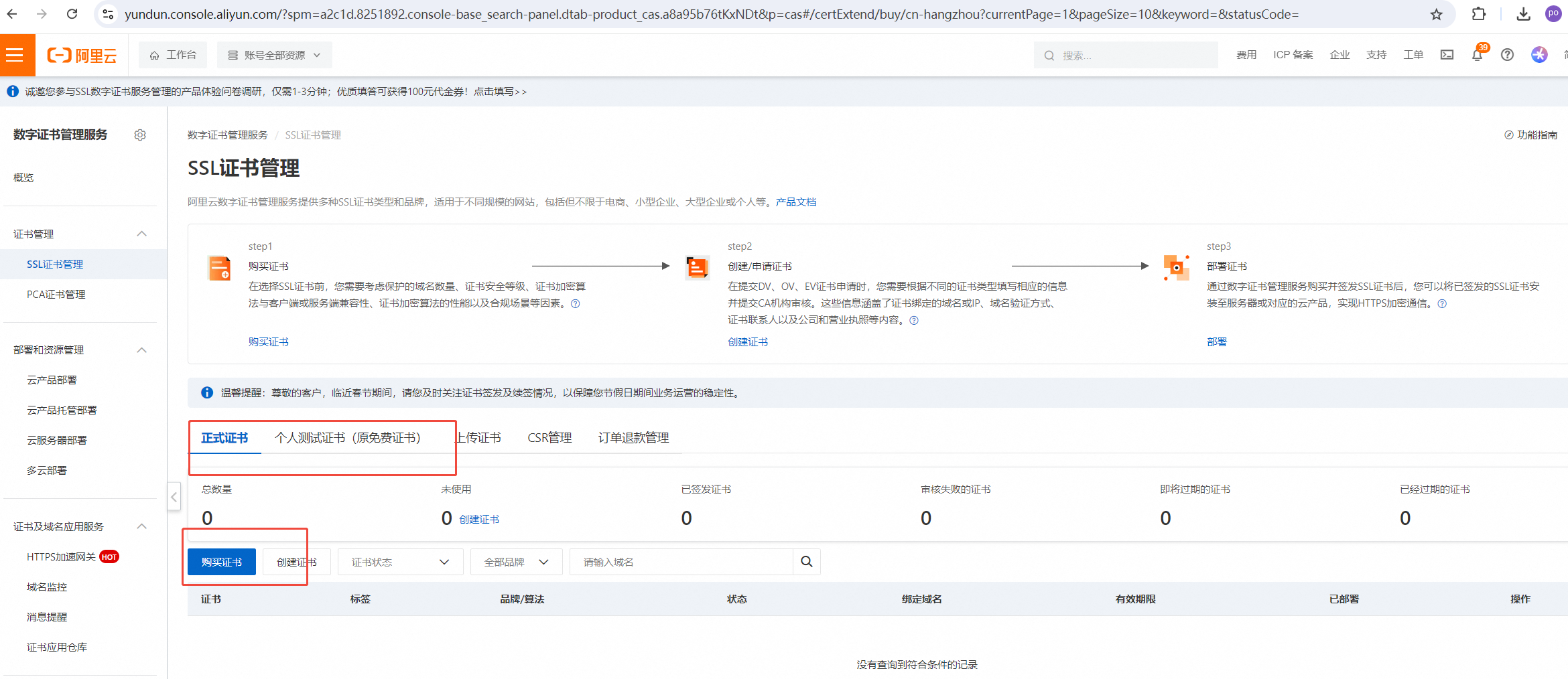Collapse sidebar with the left arrow handle
The image size is (1568, 679).
[174, 497]
